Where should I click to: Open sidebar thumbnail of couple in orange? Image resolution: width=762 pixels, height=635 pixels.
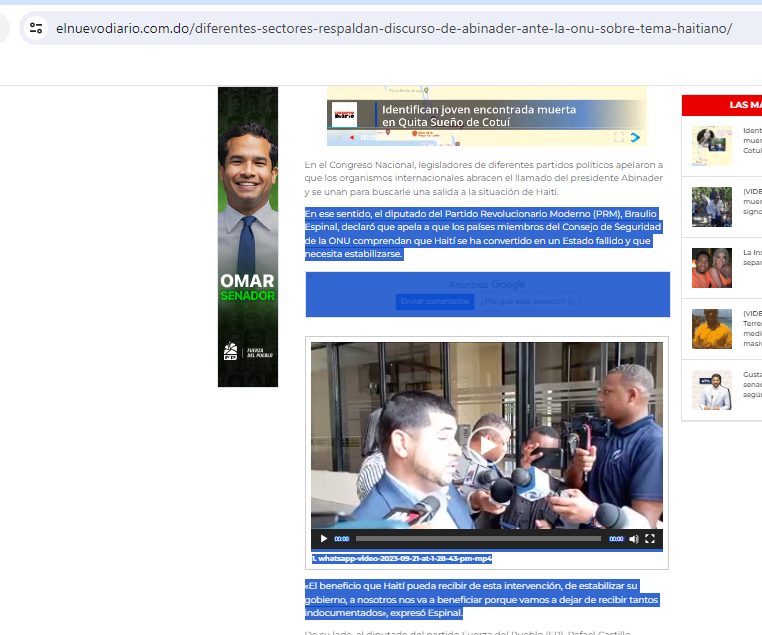(712, 268)
